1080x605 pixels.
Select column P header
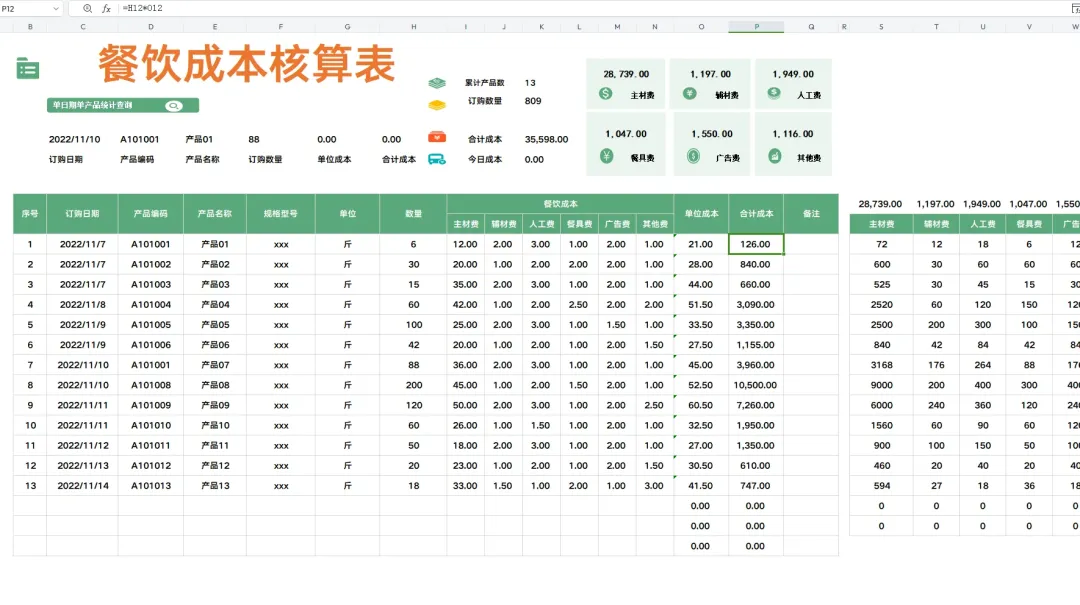point(756,27)
